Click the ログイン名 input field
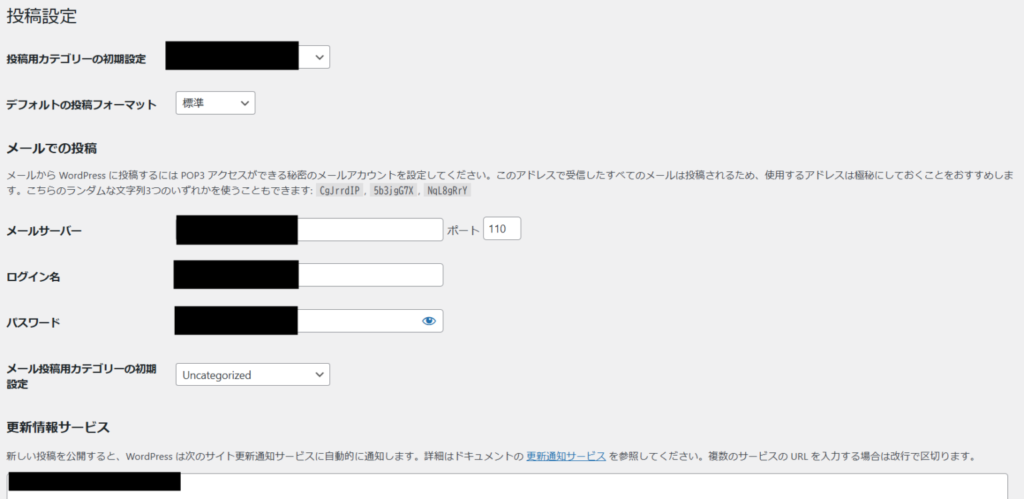Screen dimensions: 1024x499 [x=310, y=275]
